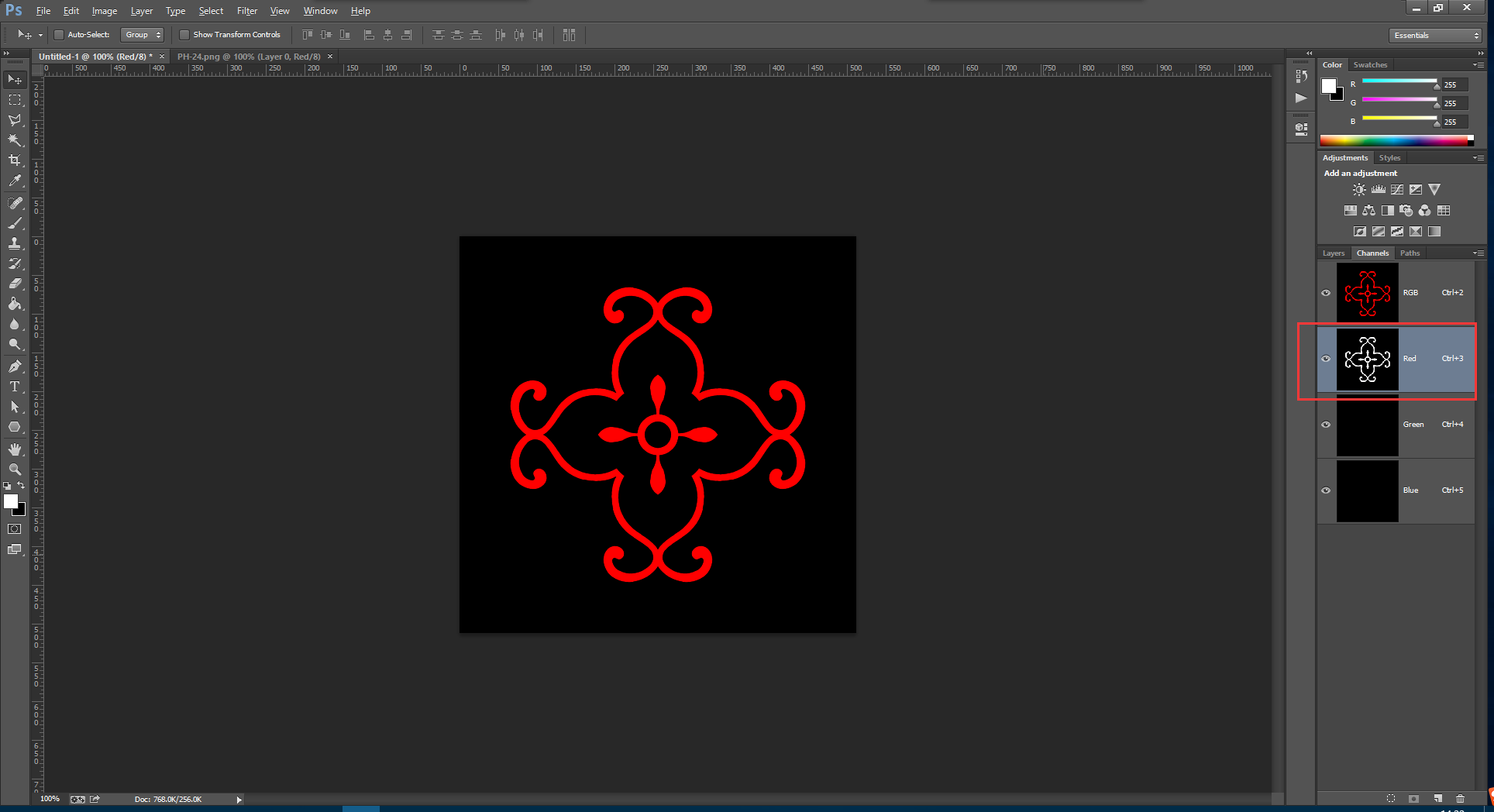Load channel as selection
The height and width of the screenshot is (812, 1494).
click(x=1391, y=799)
